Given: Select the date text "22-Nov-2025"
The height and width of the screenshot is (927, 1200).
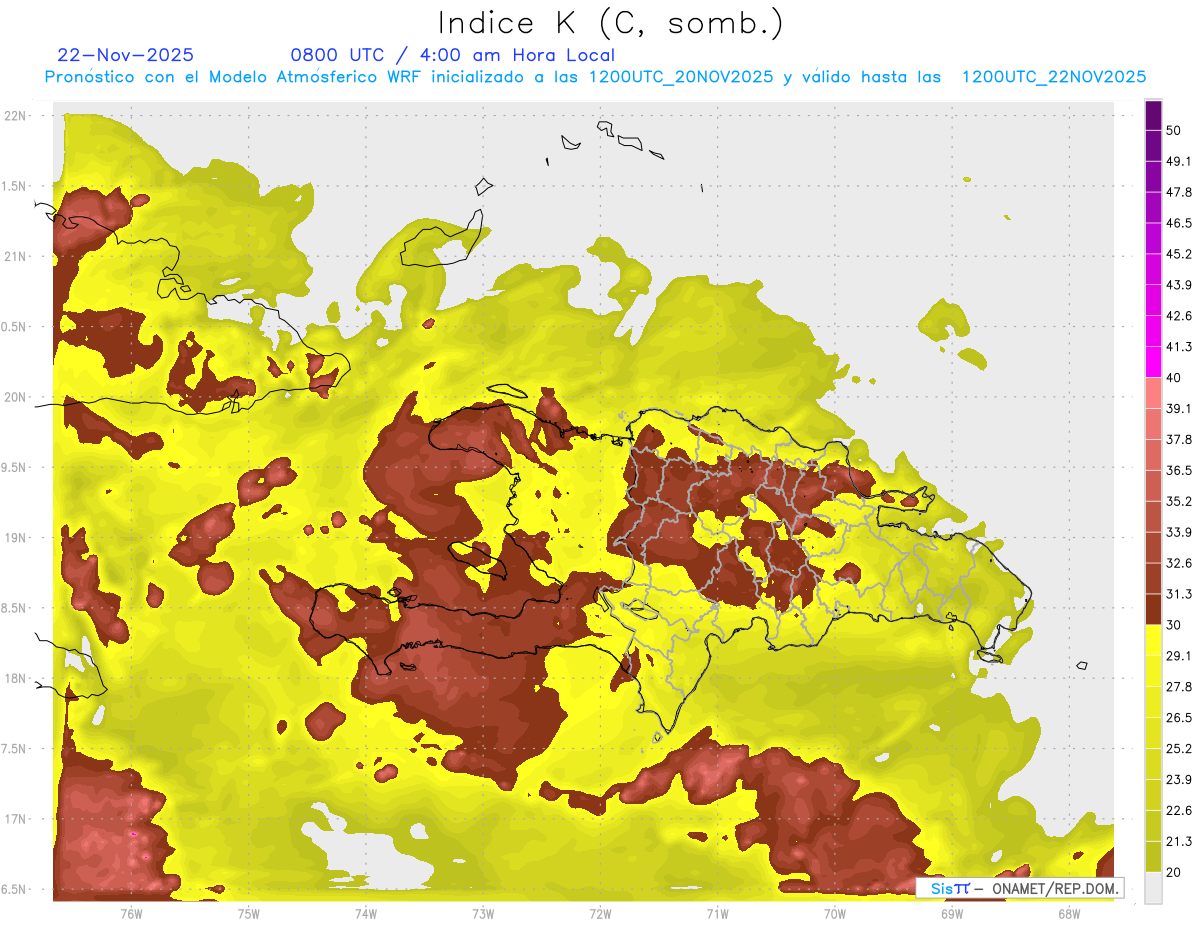Looking at the screenshot, I should (125, 55).
